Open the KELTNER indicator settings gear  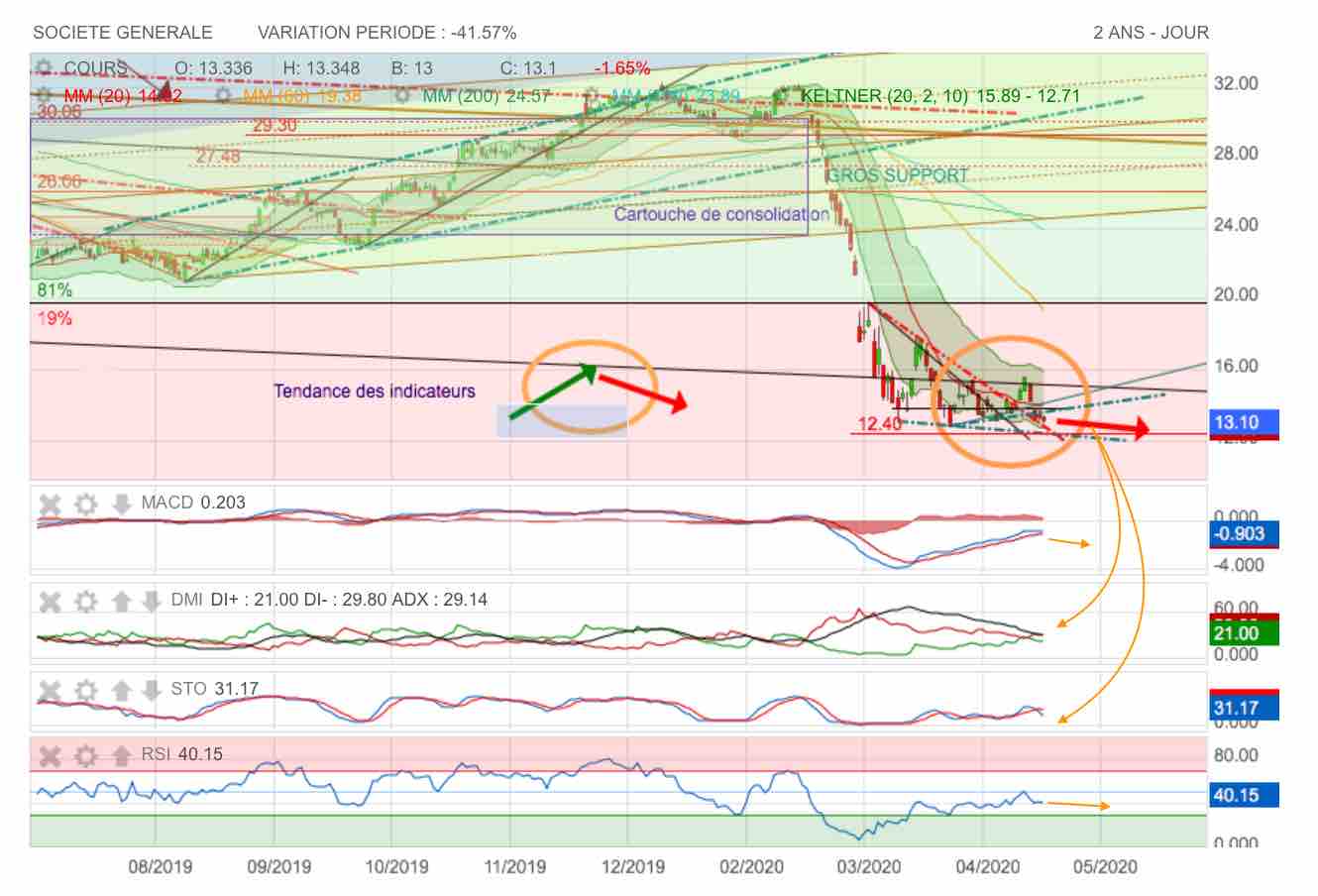click(781, 96)
